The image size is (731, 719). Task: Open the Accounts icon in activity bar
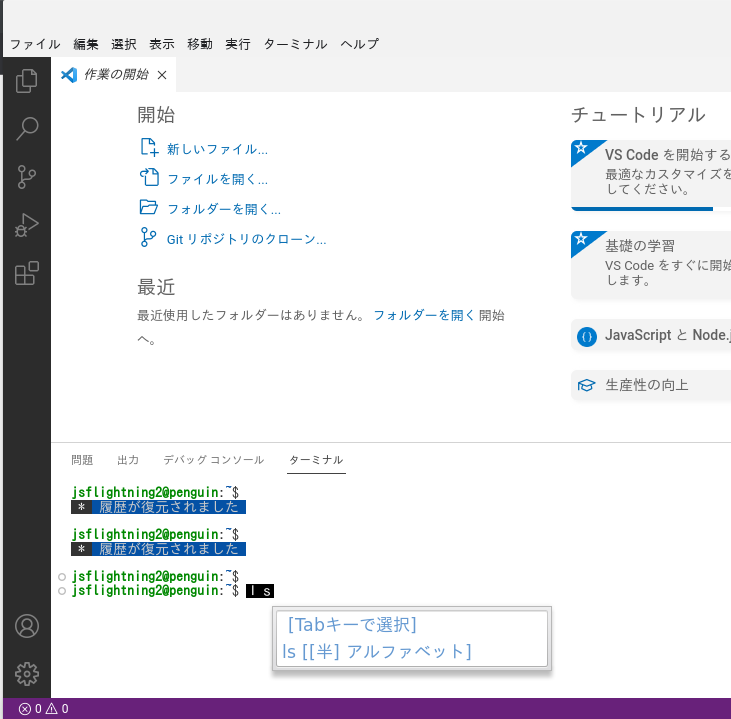click(x=27, y=626)
